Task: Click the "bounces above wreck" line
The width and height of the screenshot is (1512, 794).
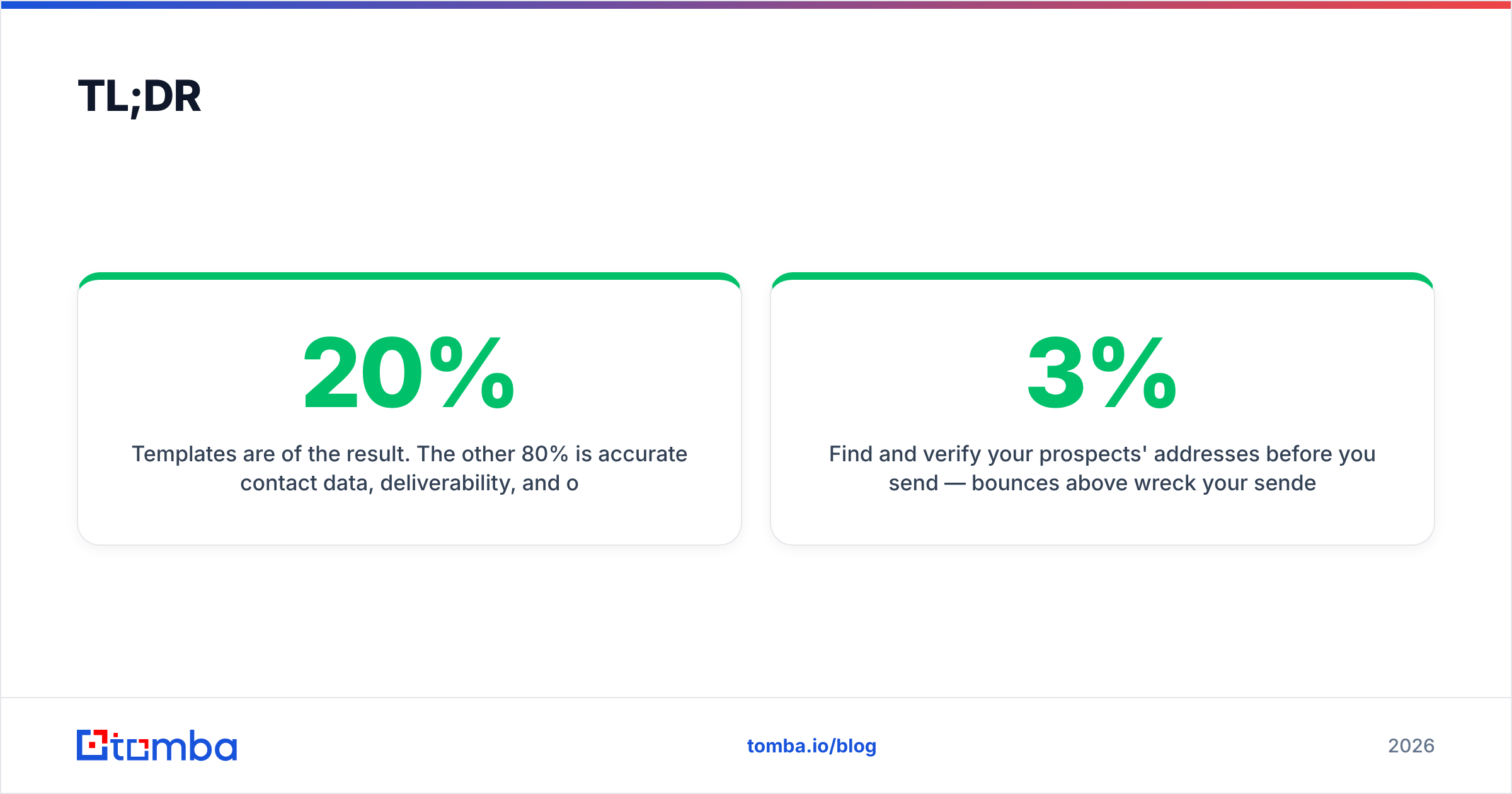Action: (1102, 483)
